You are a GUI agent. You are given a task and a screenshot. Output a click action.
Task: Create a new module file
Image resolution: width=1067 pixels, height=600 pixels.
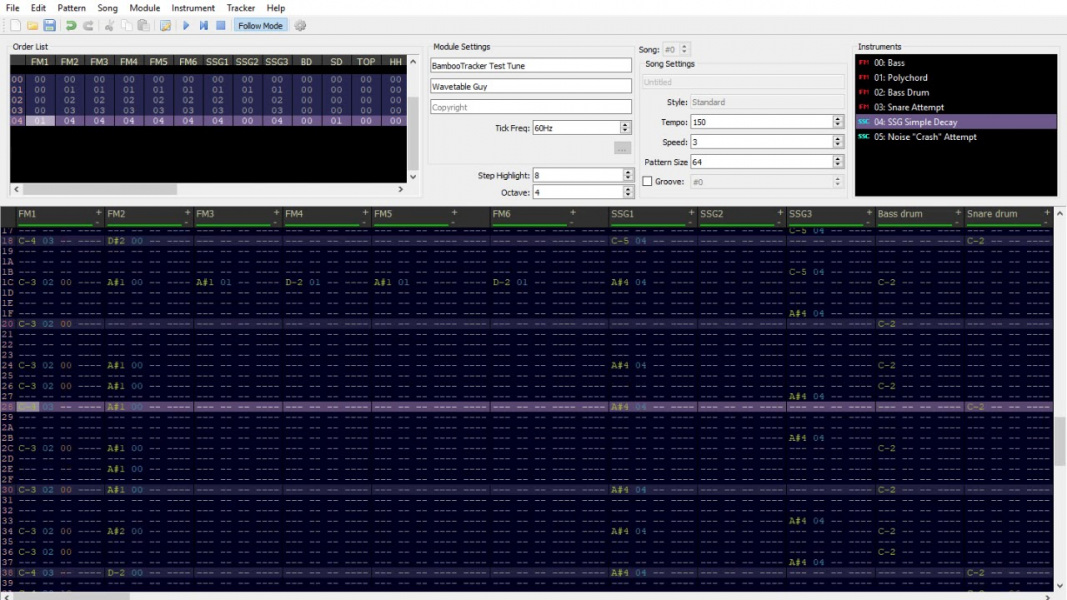point(15,26)
